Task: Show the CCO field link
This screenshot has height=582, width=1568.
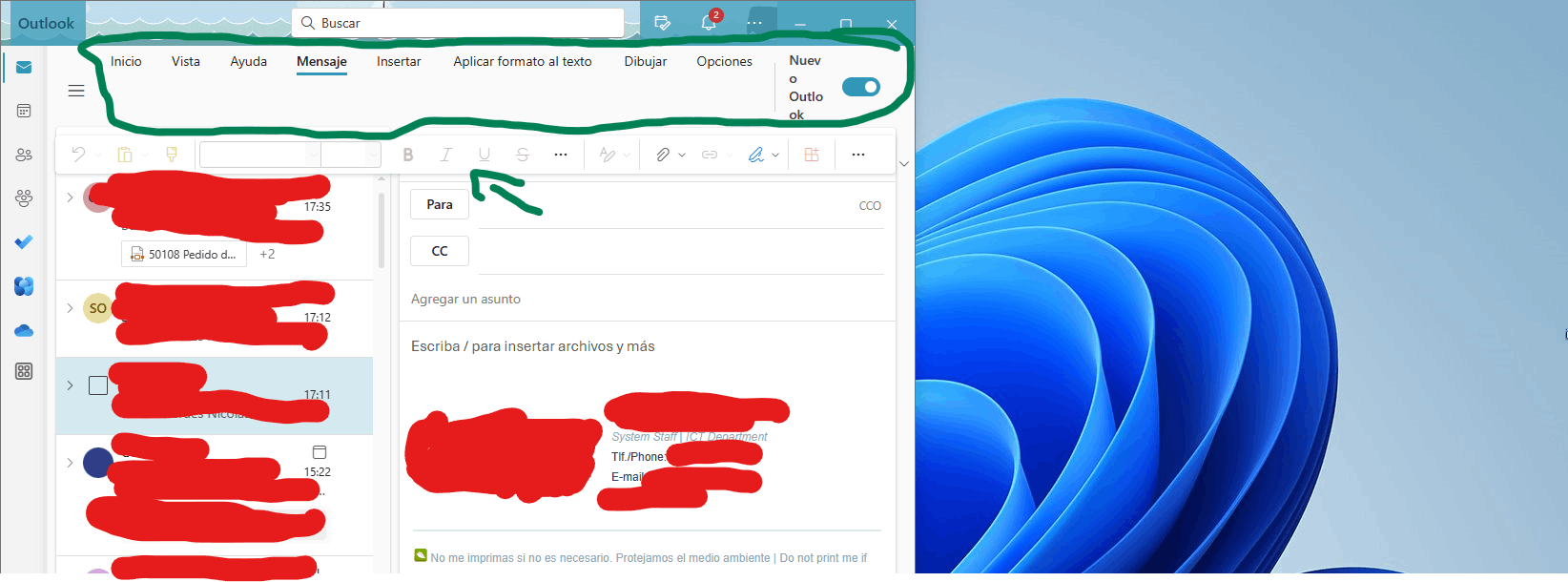Action: (870, 205)
